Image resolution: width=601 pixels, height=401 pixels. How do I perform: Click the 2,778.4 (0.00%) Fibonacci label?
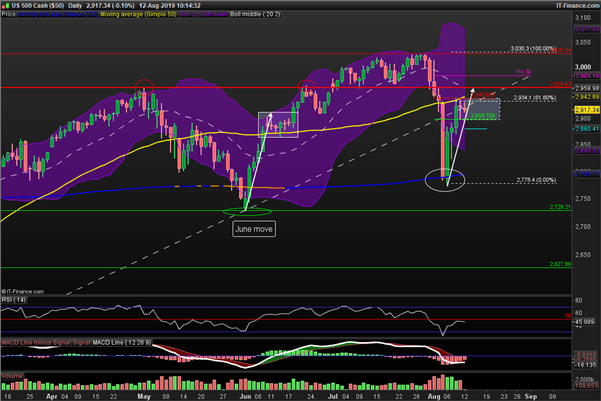point(536,180)
